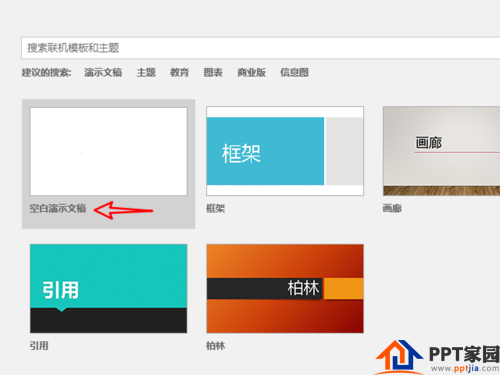Select the blank presentation thumbnail

(x=109, y=151)
